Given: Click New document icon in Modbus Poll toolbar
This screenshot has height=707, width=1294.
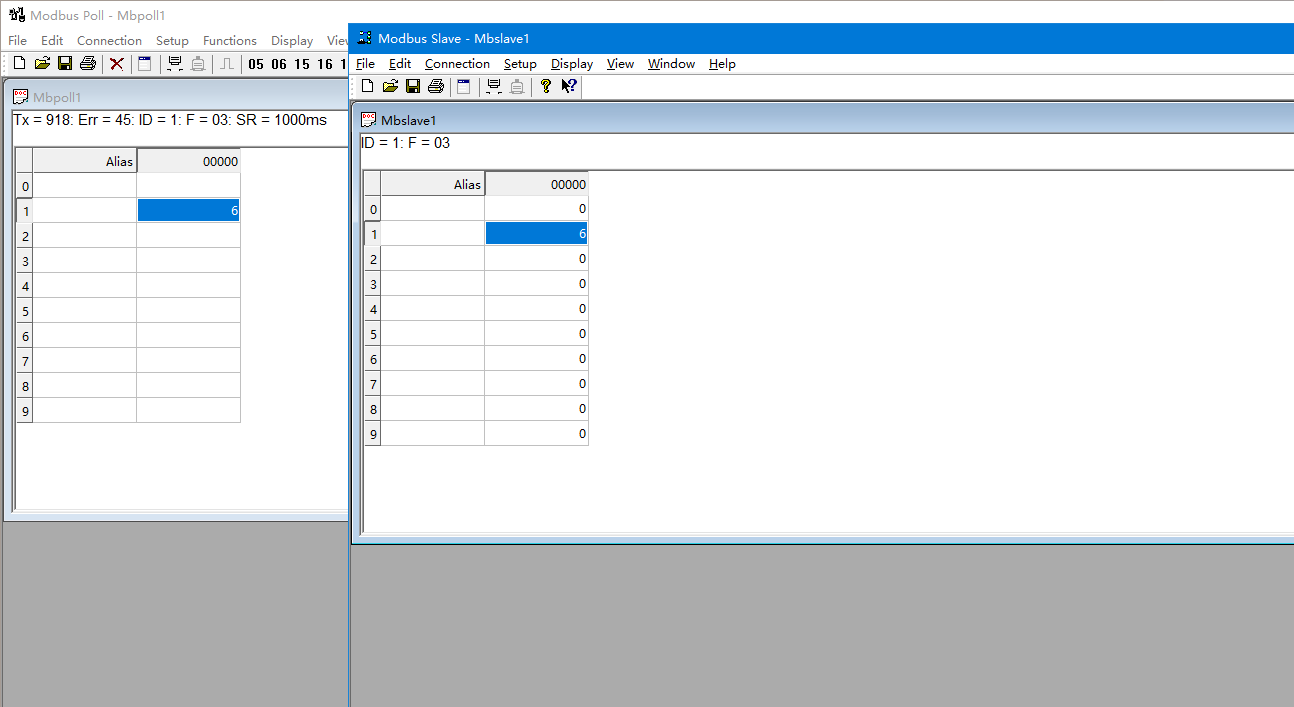Looking at the screenshot, I should (x=19, y=64).
